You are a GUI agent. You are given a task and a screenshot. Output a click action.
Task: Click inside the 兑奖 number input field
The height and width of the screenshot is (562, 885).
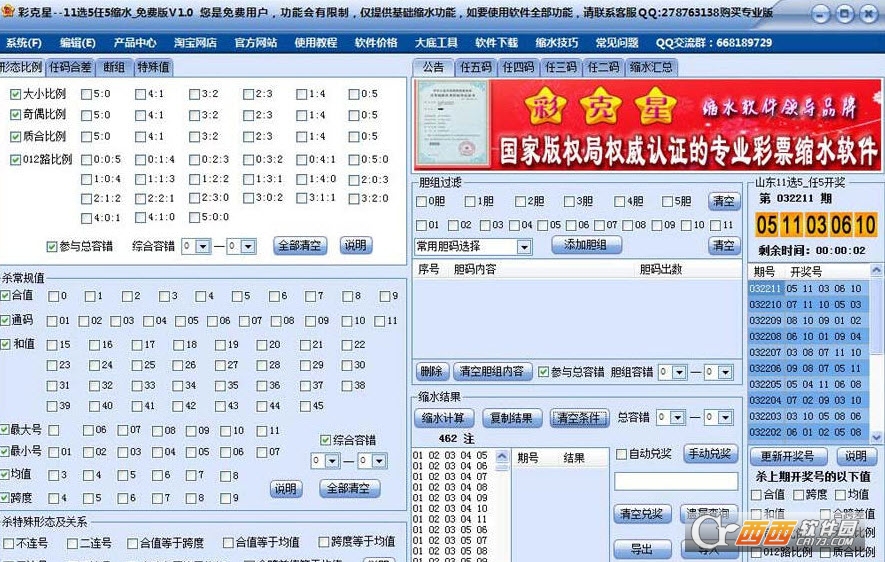click(x=676, y=481)
